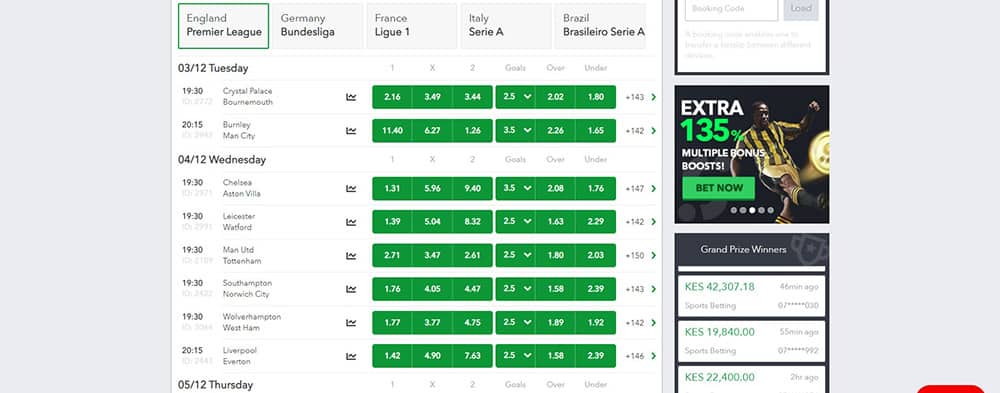The height and width of the screenshot is (393, 1000).
Task: Open stats chart icon for Leicester vs Watford
Action: pyautogui.click(x=351, y=222)
